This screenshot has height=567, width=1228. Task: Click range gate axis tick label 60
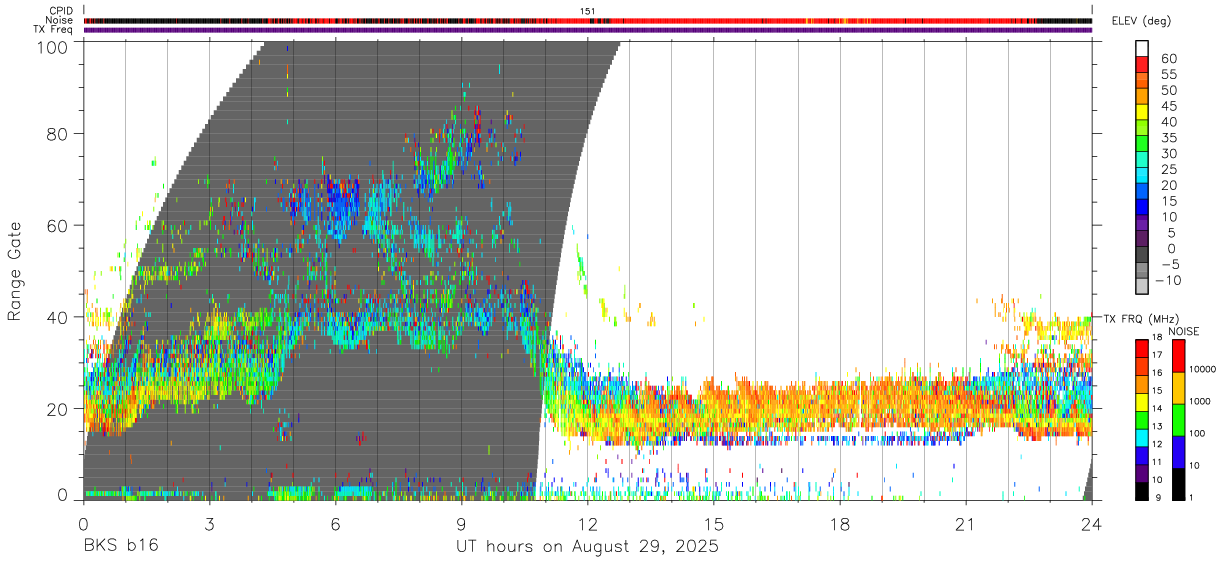(58, 225)
